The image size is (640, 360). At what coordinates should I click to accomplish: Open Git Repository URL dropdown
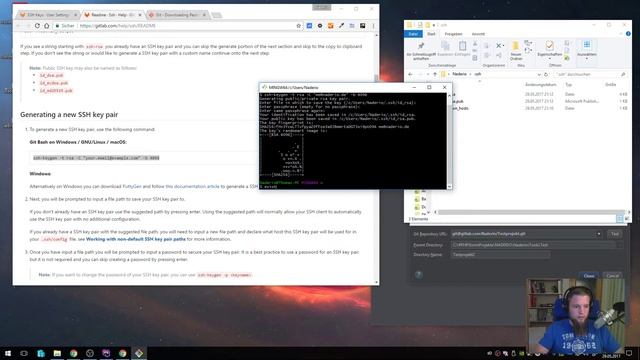pos(599,234)
